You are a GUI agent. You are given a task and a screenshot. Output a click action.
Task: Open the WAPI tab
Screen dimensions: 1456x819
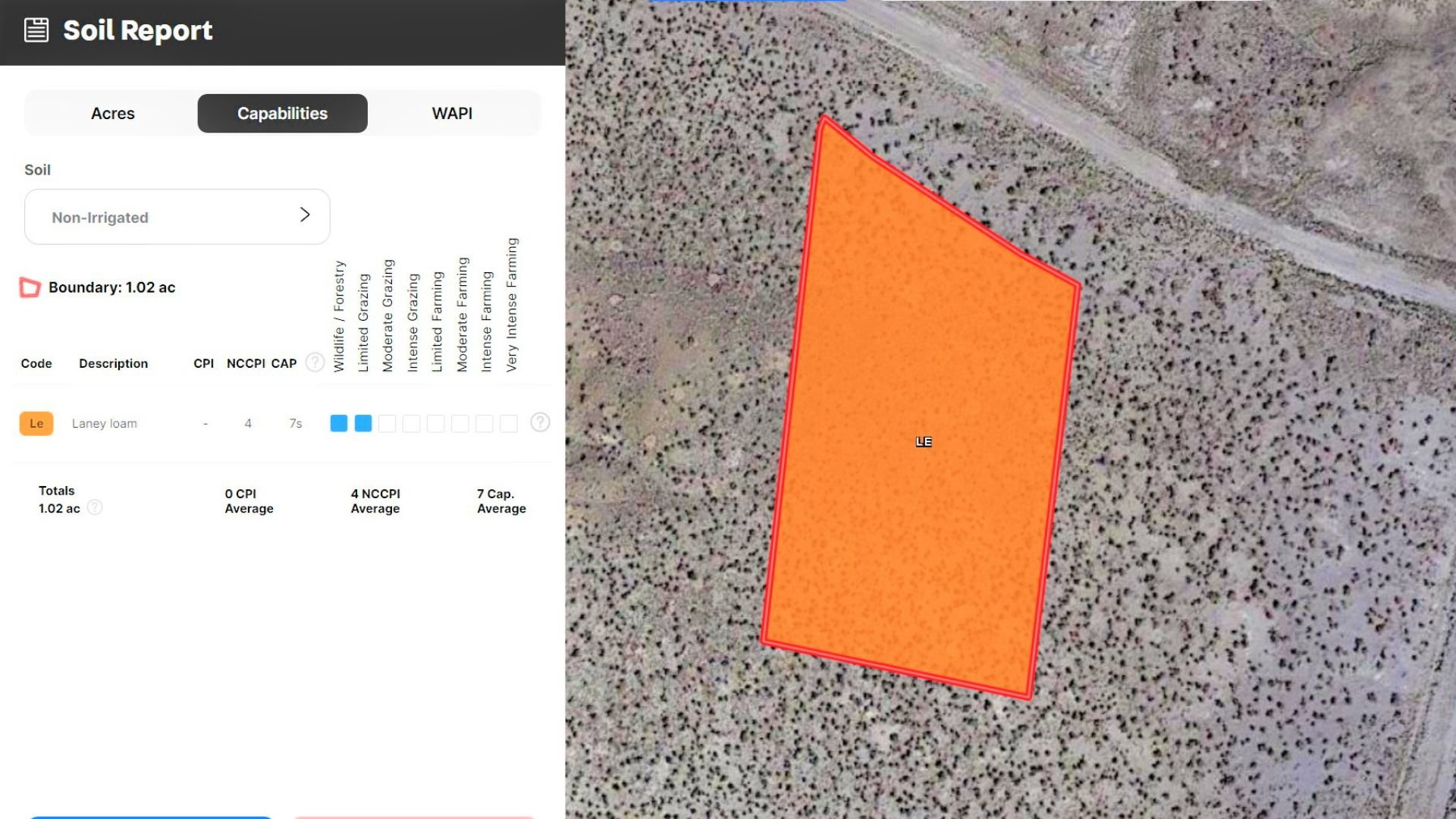[x=452, y=114]
